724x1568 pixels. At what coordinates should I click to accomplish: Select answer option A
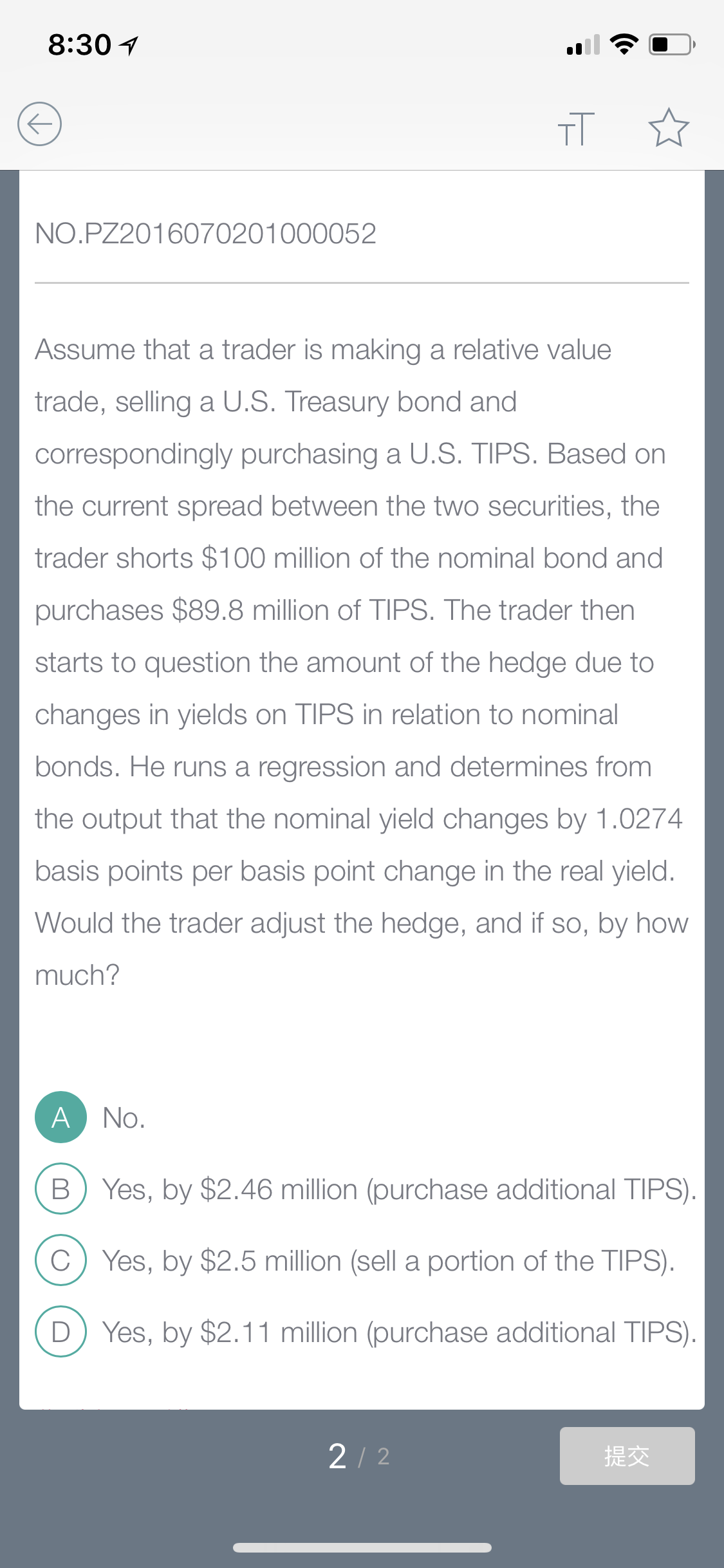pyautogui.click(x=60, y=1117)
